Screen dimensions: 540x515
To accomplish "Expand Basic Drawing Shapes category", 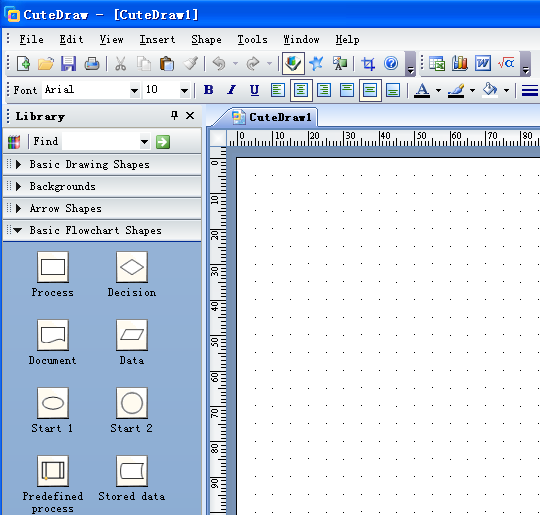I will tap(102, 164).
